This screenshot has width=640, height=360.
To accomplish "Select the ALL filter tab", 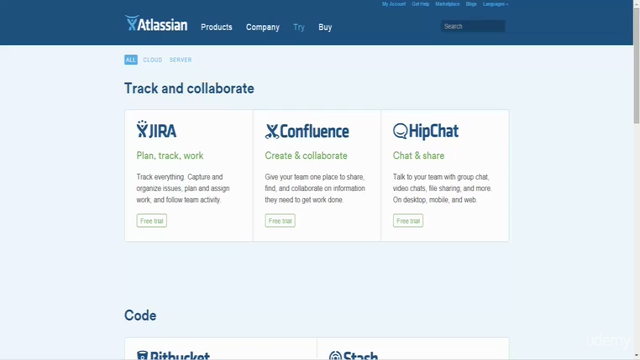I will tap(131, 60).
